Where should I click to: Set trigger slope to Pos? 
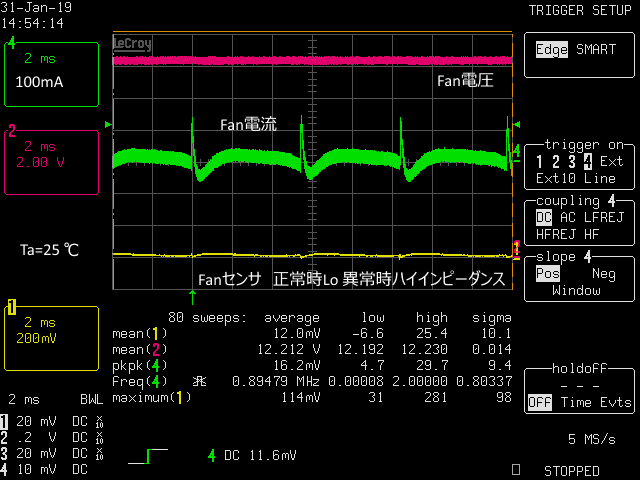(x=548, y=273)
